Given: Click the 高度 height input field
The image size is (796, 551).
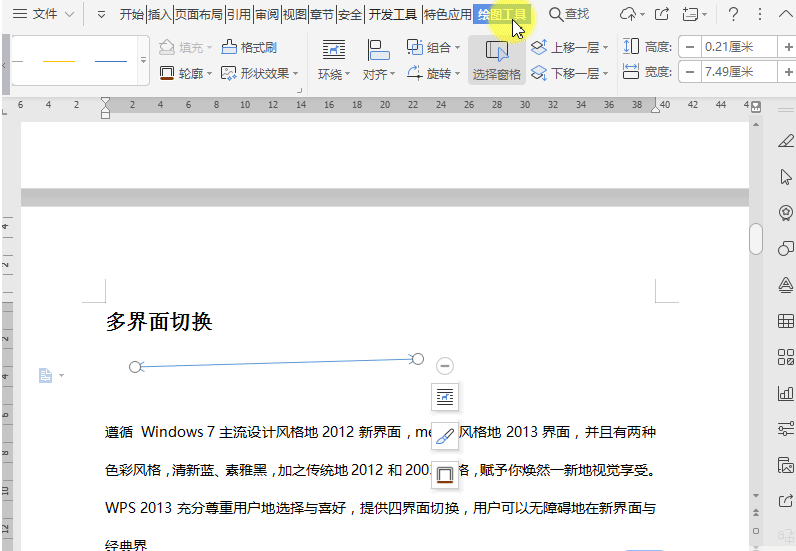Looking at the screenshot, I should (739, 47).
